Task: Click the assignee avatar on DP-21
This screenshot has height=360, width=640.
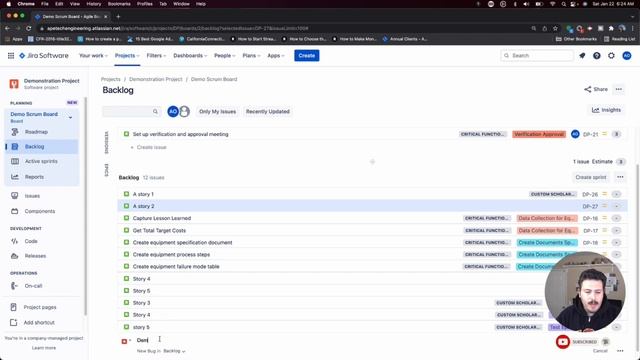Action: 575,134
